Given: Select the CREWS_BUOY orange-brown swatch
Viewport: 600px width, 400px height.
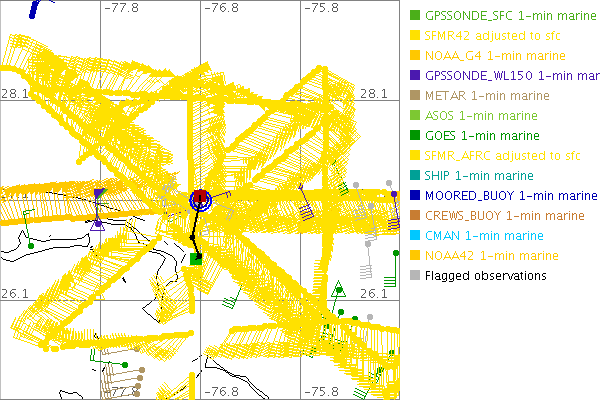Looking at the screenshot, I should (x=415, y=216).
